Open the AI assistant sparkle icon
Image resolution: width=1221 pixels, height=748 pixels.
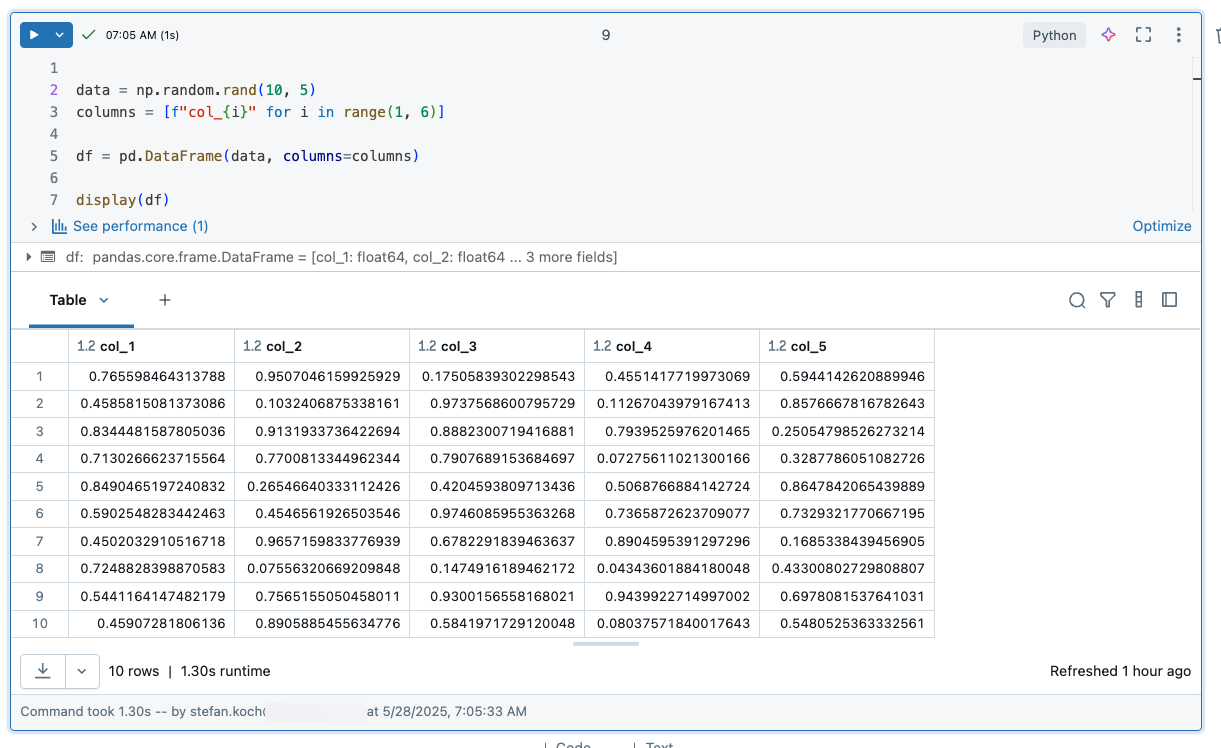pos(1108,35)
